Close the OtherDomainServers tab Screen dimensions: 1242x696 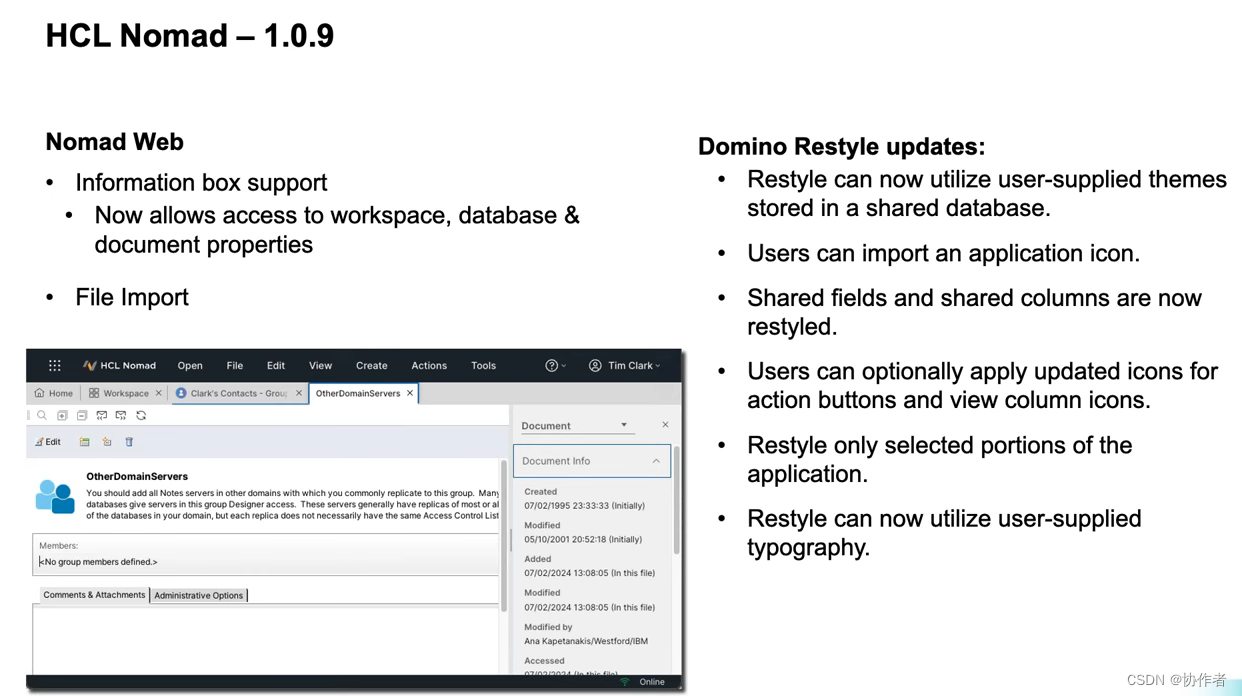(410, 393)
